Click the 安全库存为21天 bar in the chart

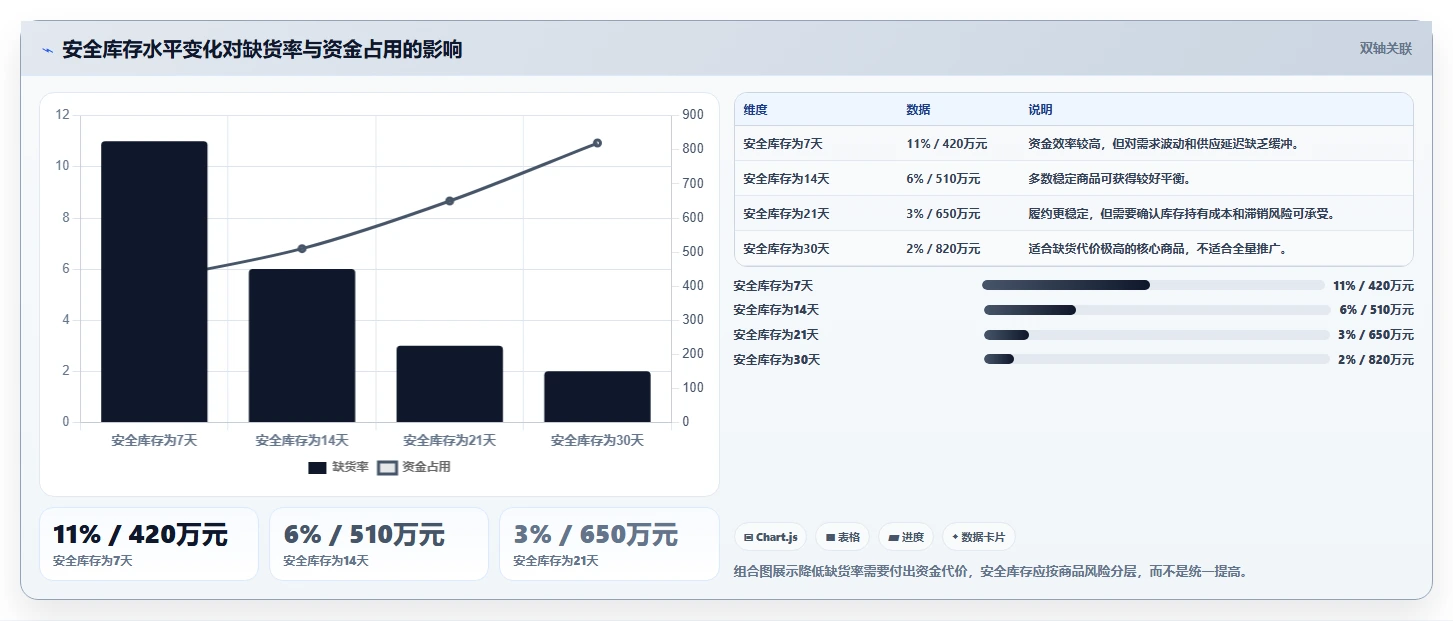[x=450, y=384]
